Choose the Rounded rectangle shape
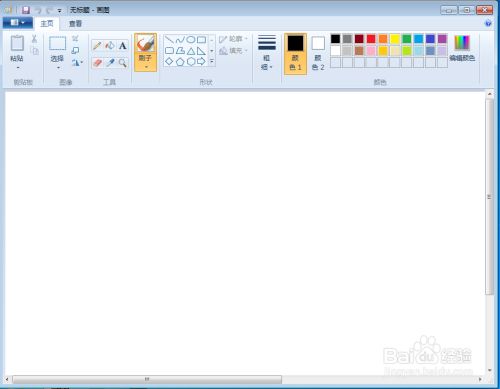The height and width of the screenshot is (389, 500). pos(169,51)
